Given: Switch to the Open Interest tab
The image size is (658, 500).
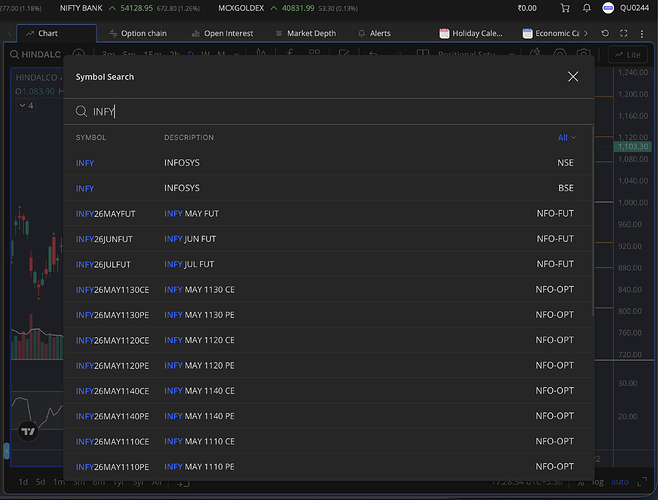Looking at the screenshot, I should pos(222,34).
